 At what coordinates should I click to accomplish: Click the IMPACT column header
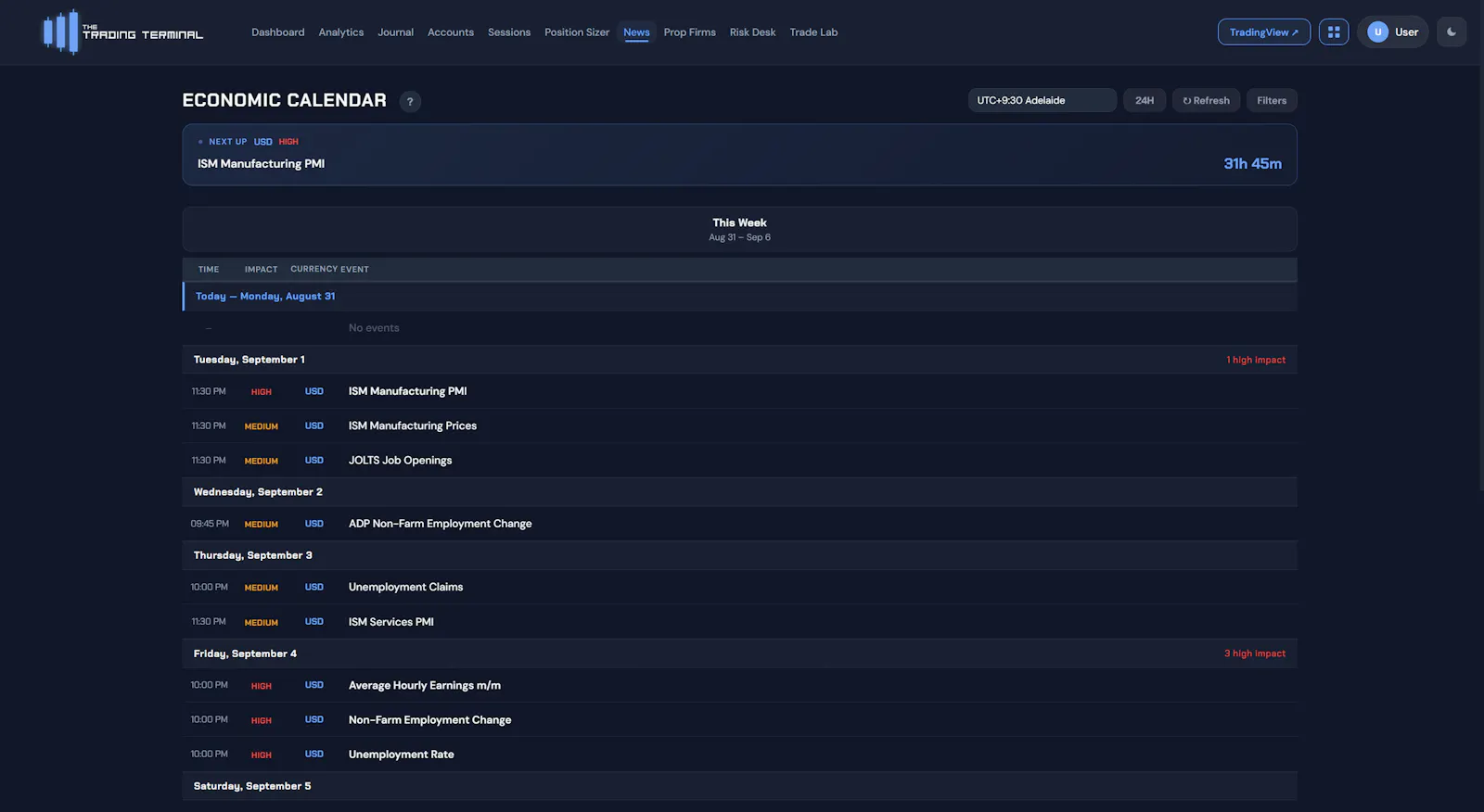(262, 270)
